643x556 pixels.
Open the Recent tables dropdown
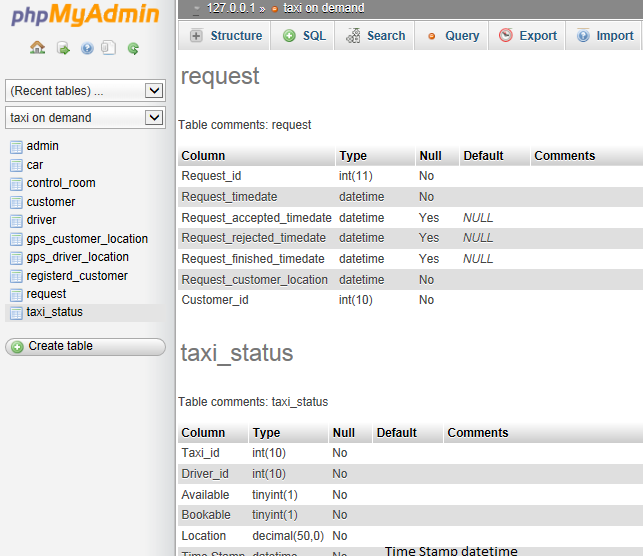tap(85, 91)
